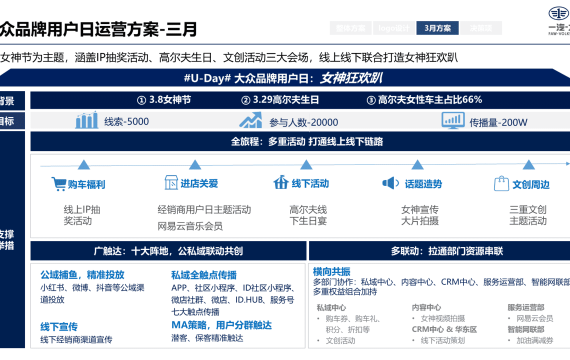Click the 网易云音乐会员 text under 进店关爱
The image size is (570, 360).
tap(190, 226)
